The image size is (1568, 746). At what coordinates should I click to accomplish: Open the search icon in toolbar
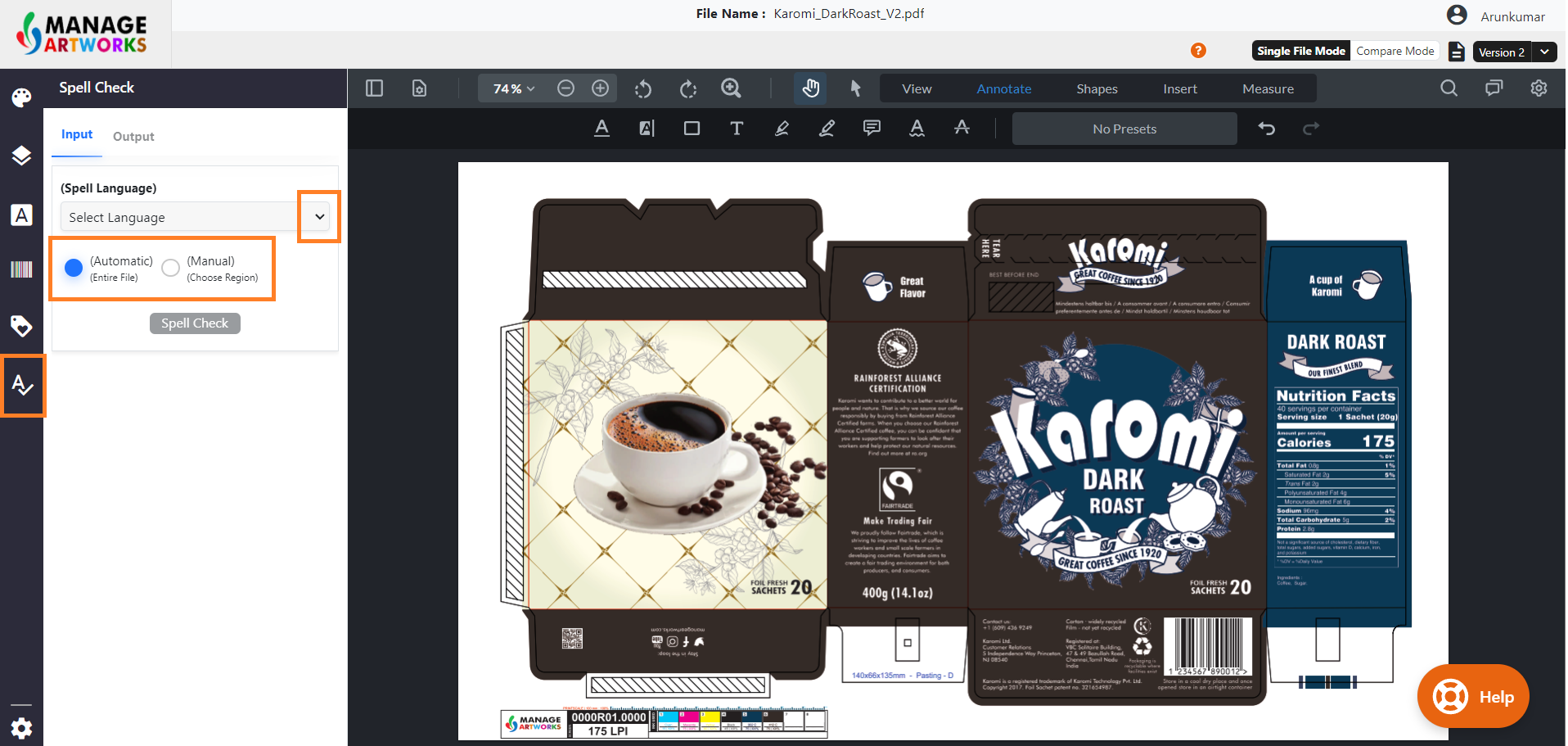tap(1449, 88)
